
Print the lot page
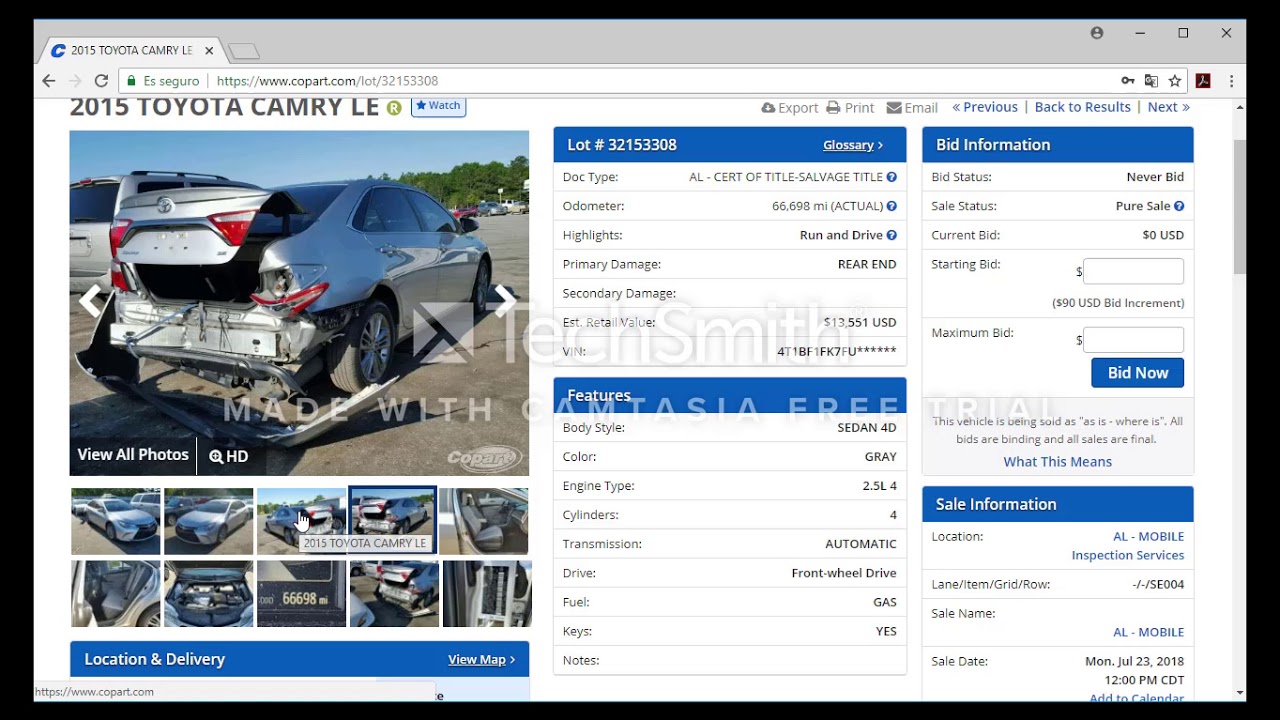point(850,108)
